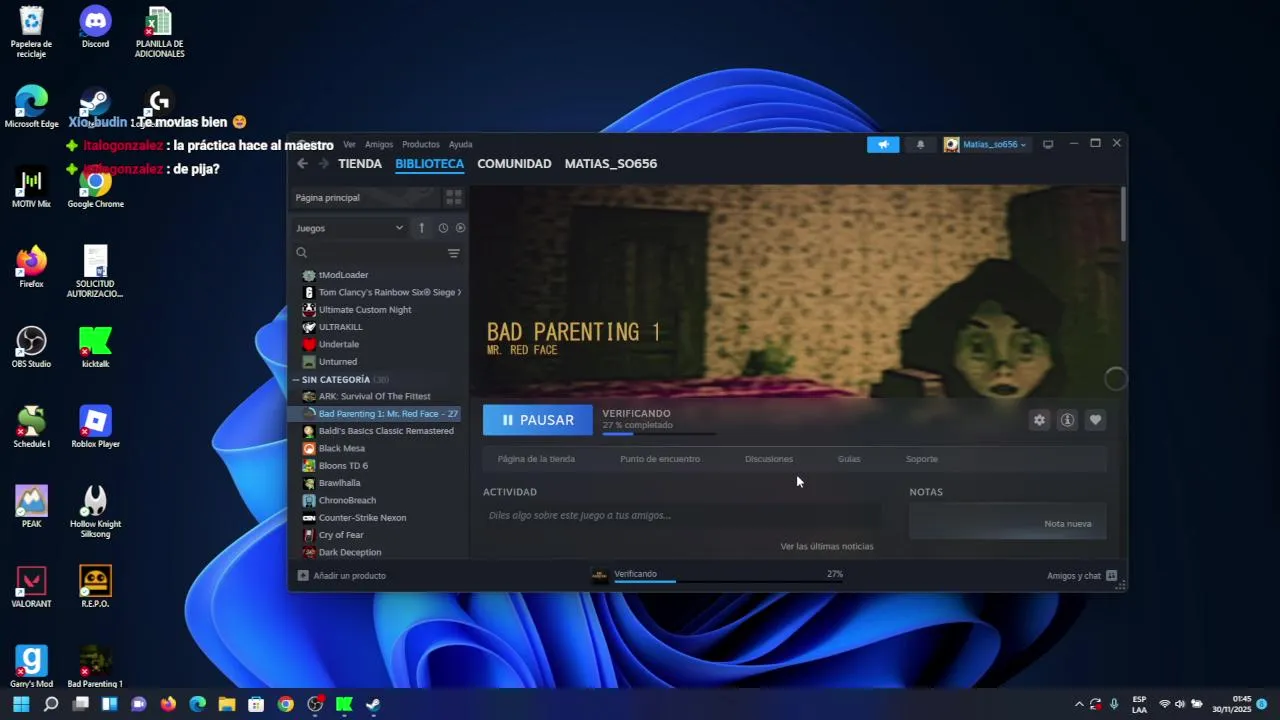Click the activity status input field
The image size is (1280, 720).
682,516
